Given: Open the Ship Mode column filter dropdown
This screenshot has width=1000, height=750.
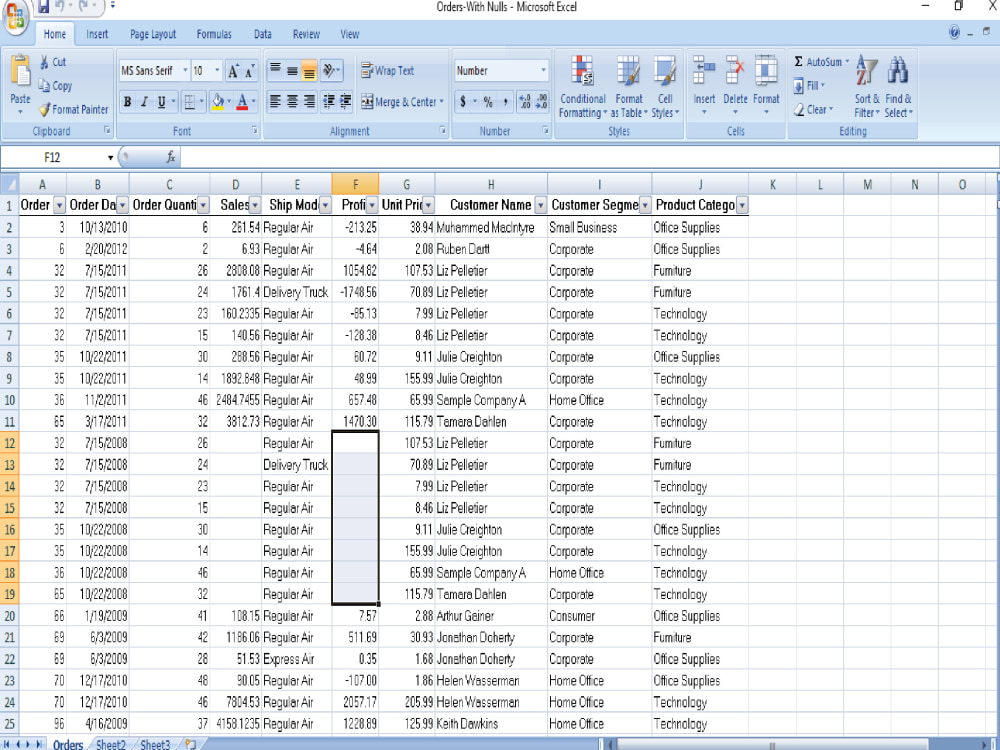Looking at the screenshot, I should pos(325,205).
